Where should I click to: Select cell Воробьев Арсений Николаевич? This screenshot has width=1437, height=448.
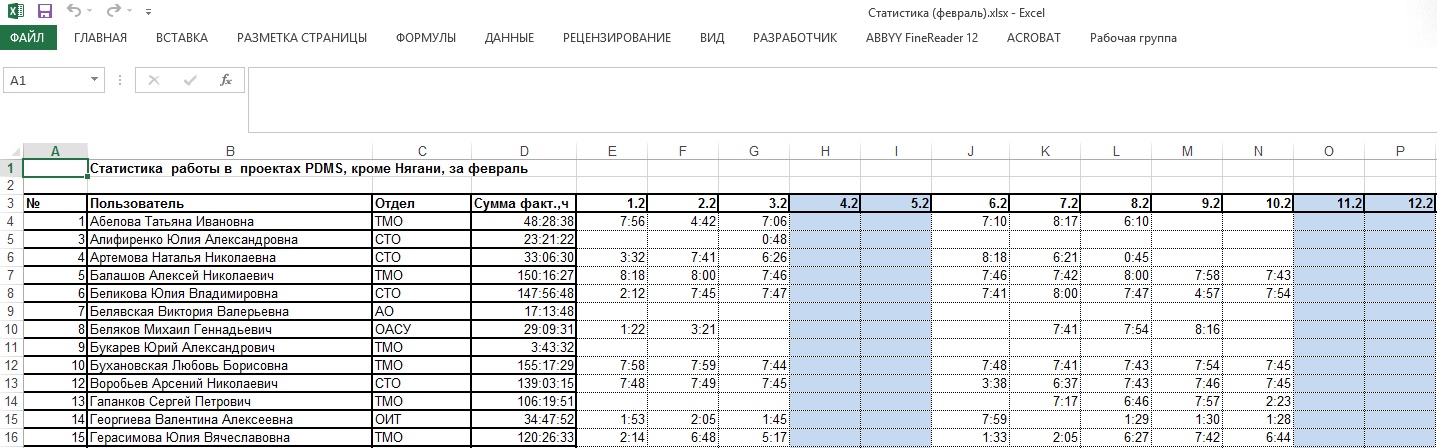230,383
